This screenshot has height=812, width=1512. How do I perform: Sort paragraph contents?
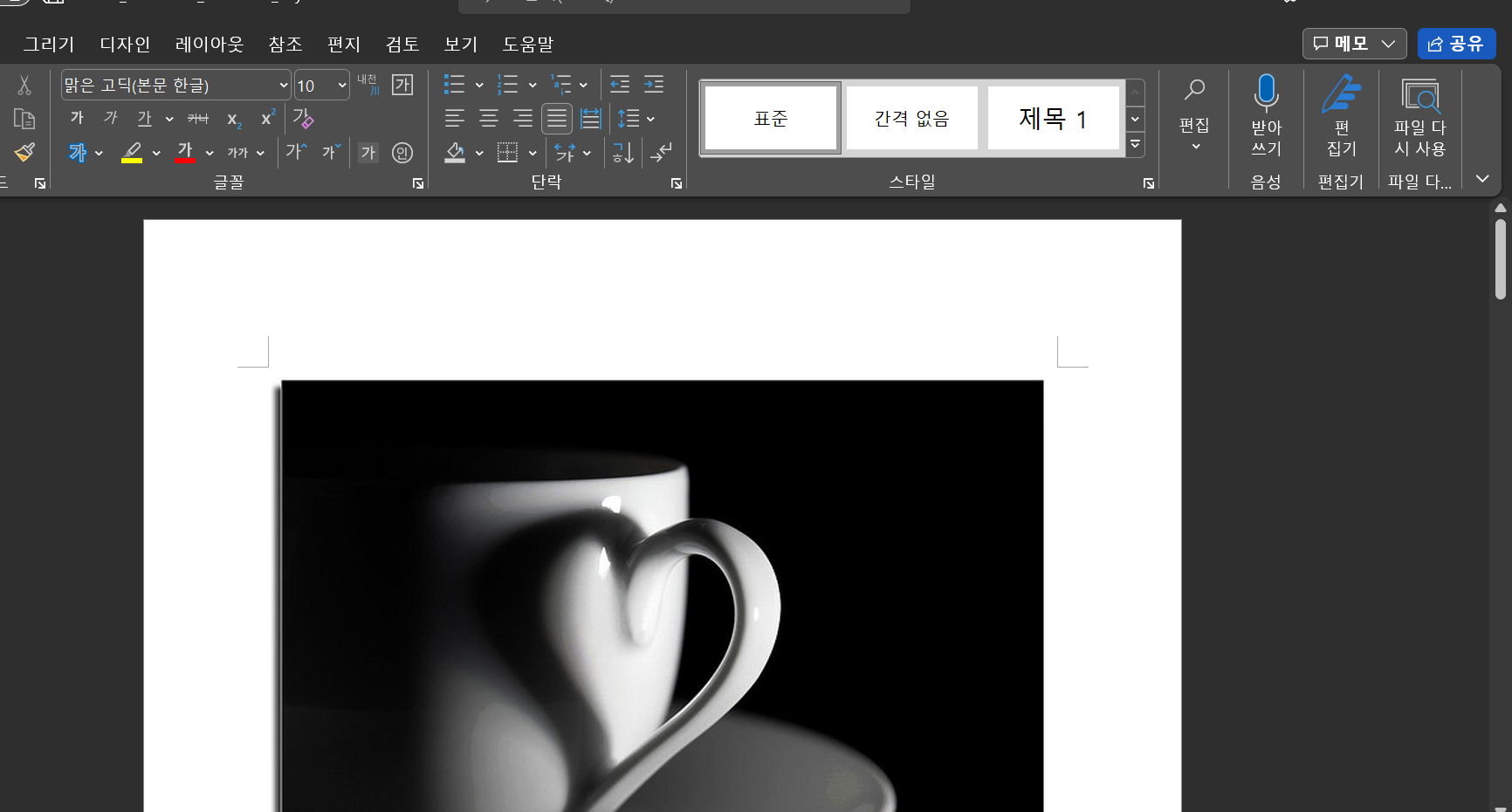pos(622,153)
